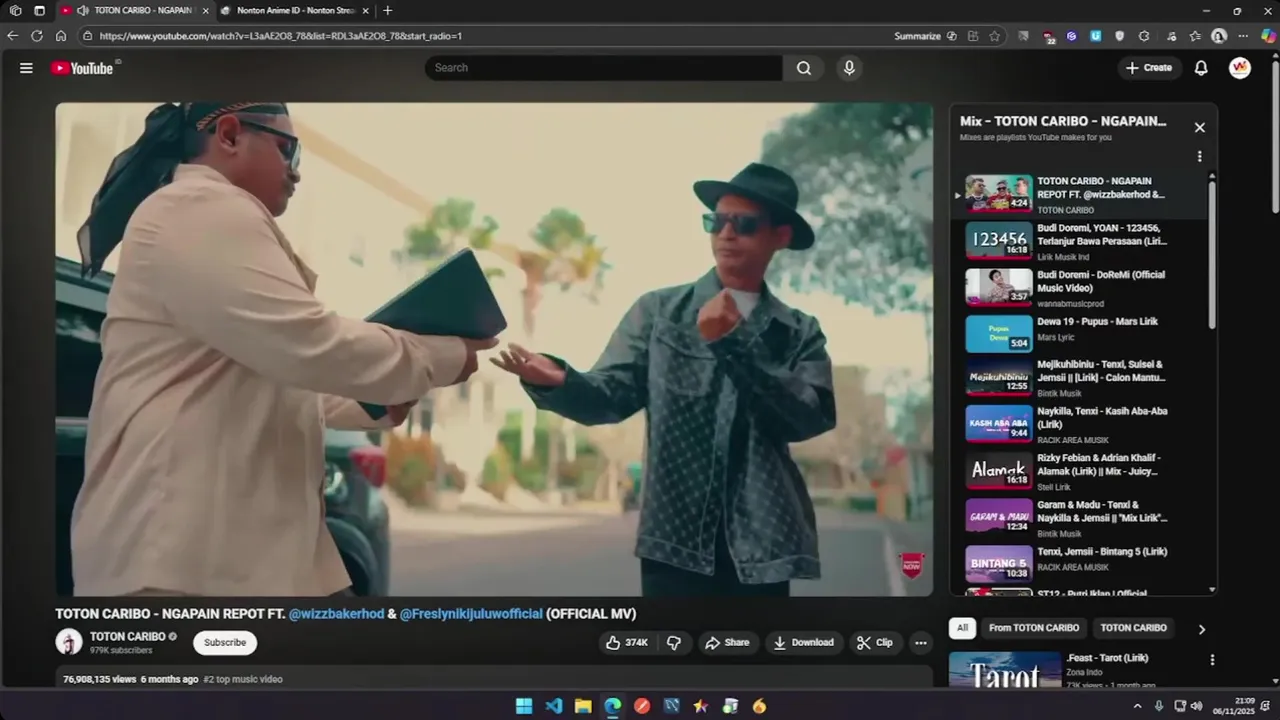Open Visual Studio Code from taskbar
The height and width of the screenshot is (720, 1280).
pyautogui.click(x=554, y=706)
